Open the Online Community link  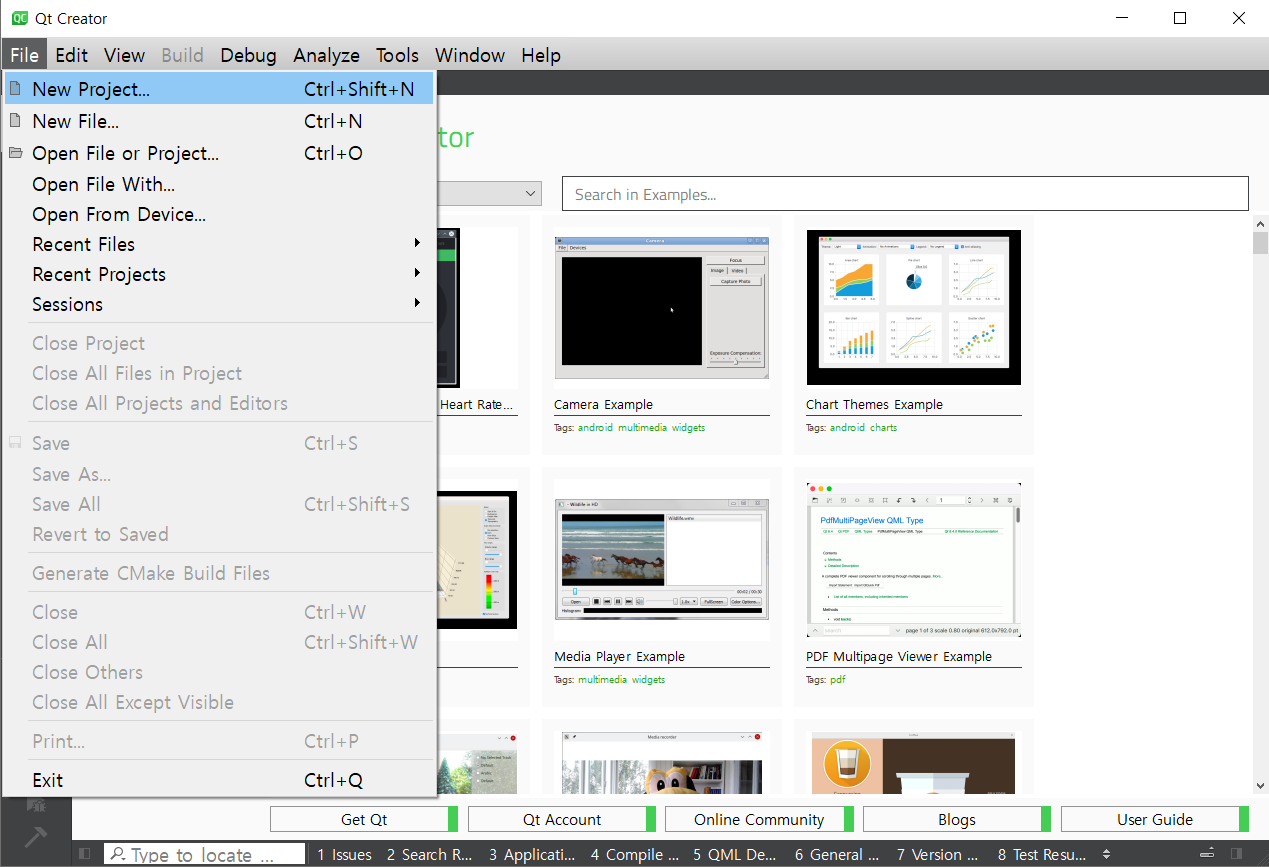click(759, 819)
